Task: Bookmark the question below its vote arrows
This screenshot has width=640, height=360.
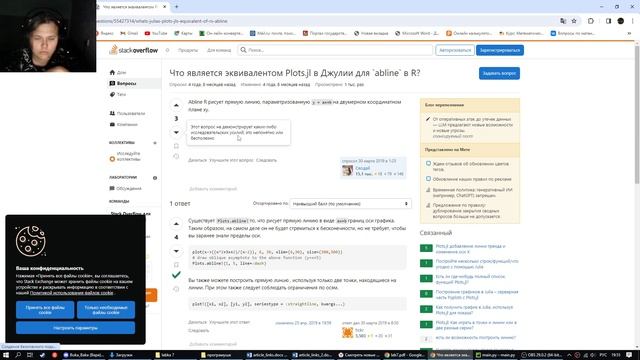Action: click(176, 146)
